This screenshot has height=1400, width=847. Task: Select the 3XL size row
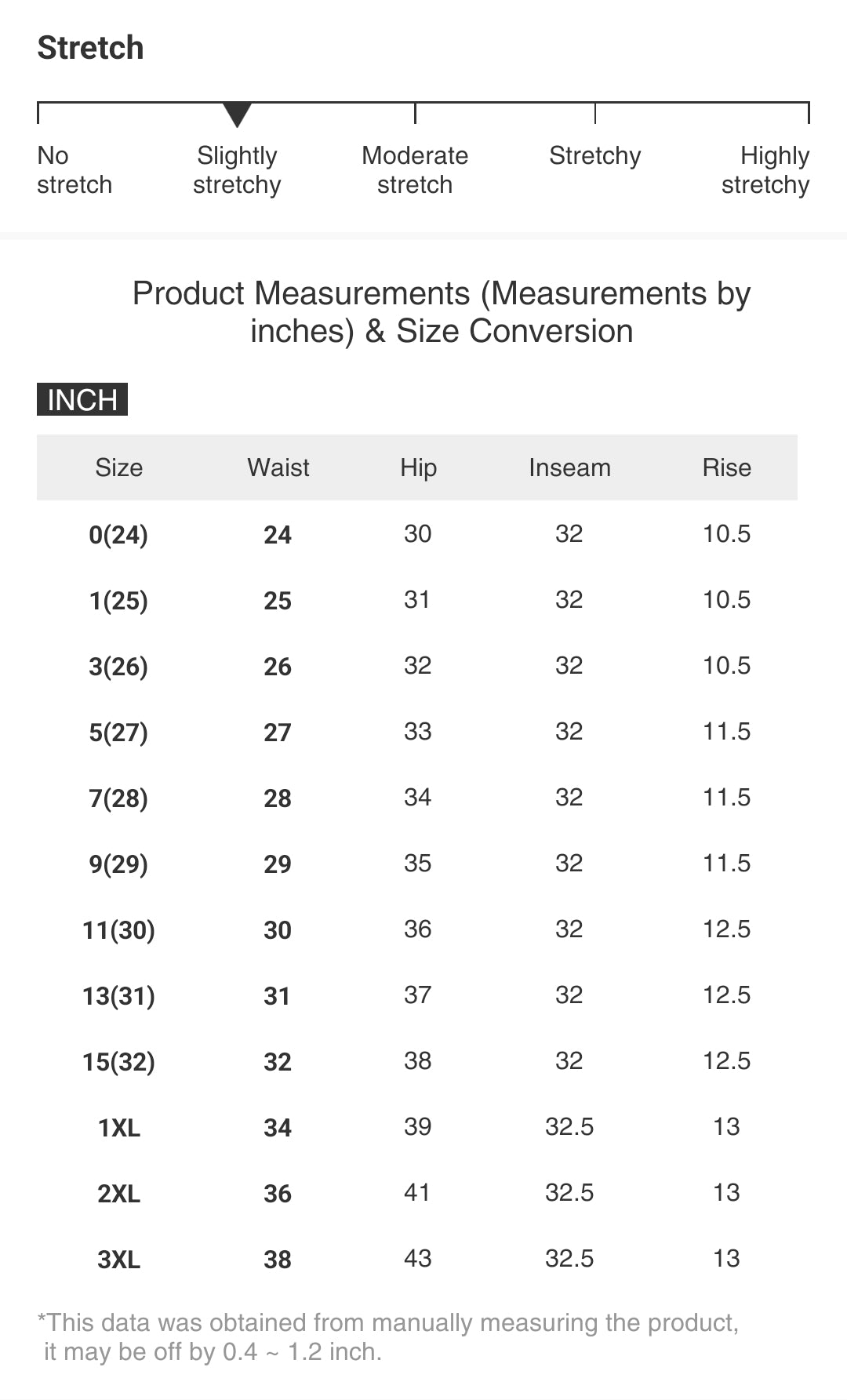(x=118, y=1260)
